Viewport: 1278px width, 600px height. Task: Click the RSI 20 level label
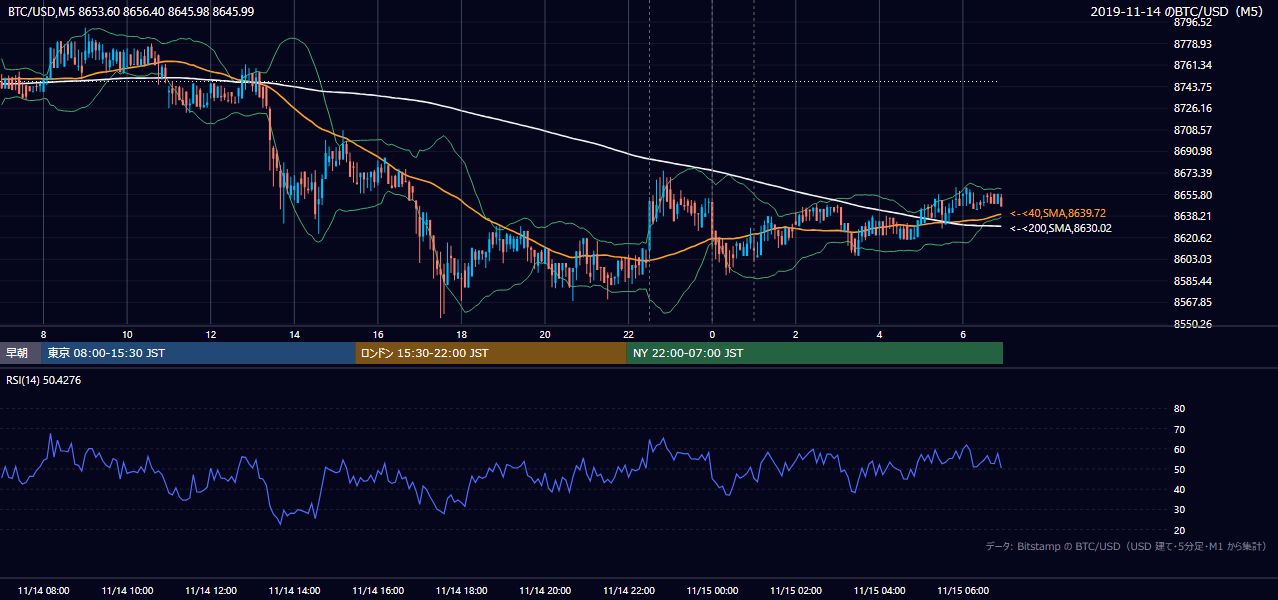(1179, 530)
